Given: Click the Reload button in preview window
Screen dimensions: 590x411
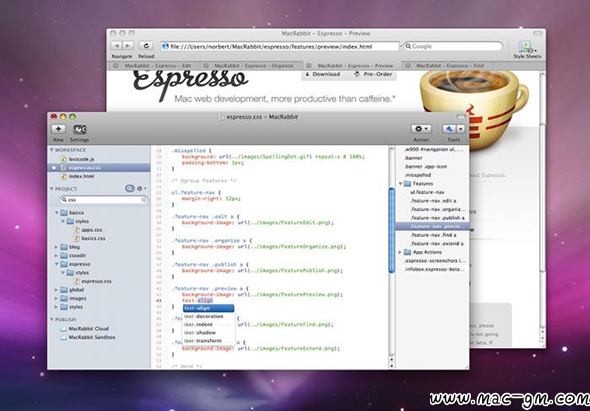Looking at the screenshot, I should point(146,46).
